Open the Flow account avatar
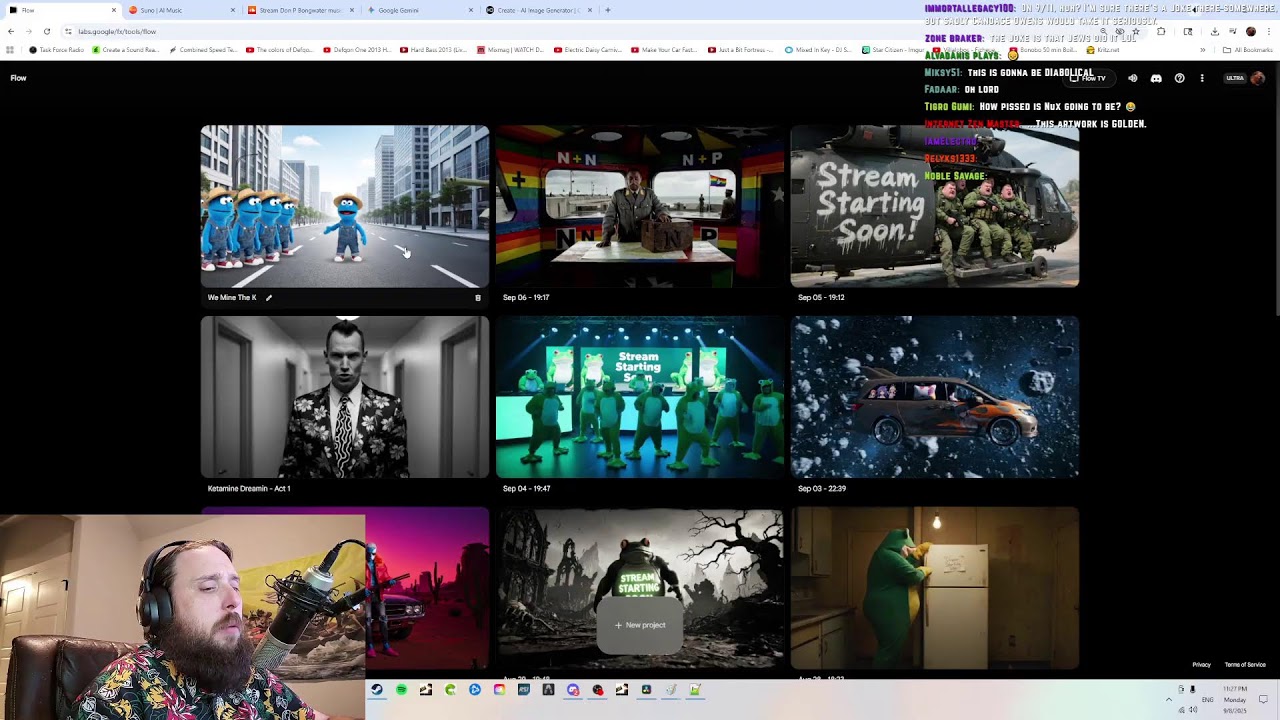Viewport: 1280px width, 720px height. tap(1257, 78)
